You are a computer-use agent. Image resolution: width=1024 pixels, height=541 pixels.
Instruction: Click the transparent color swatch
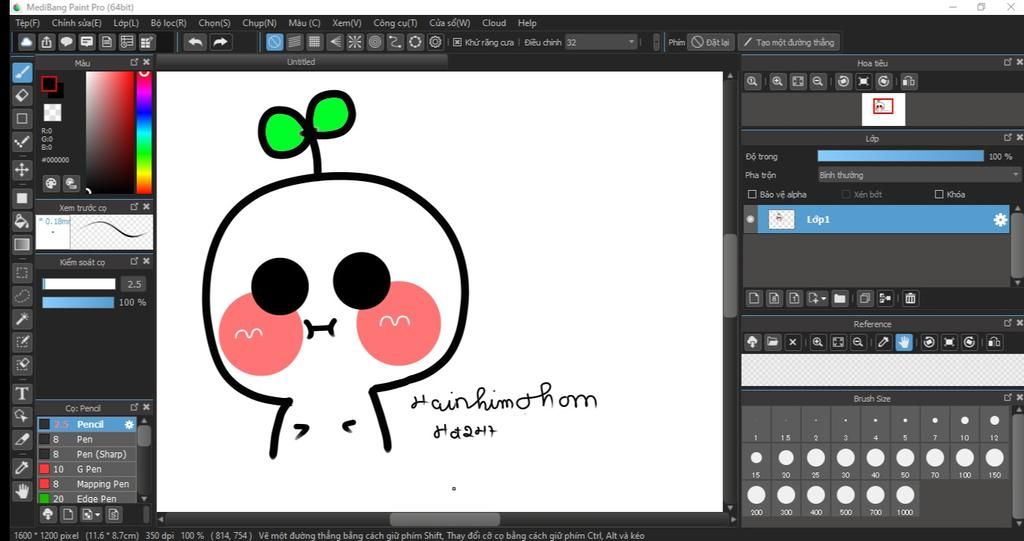52,112
